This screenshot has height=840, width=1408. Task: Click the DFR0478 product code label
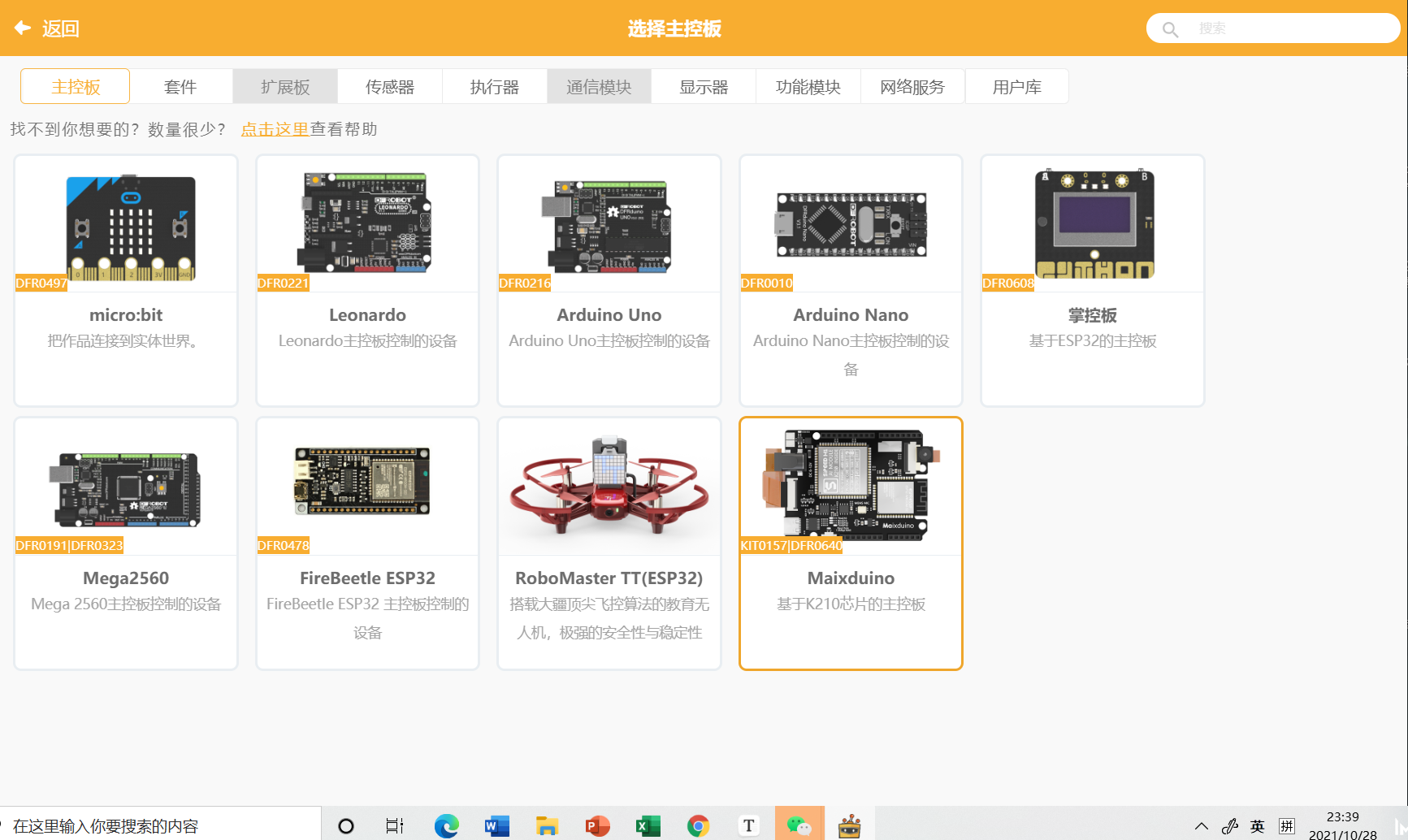point(283,546)
